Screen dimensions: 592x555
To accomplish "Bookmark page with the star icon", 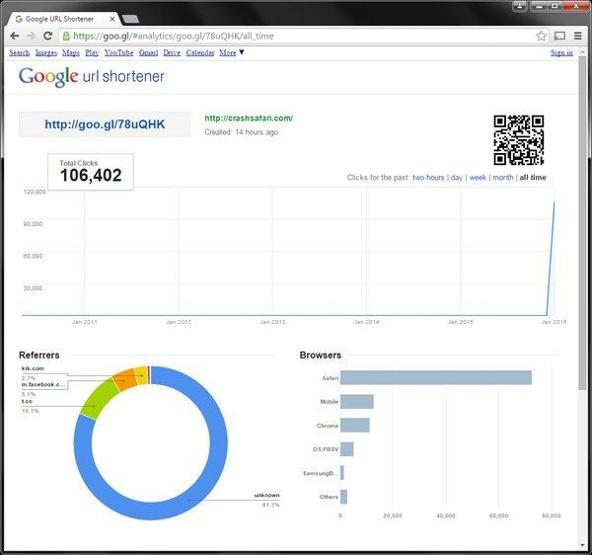I will (x=541, y=36).
